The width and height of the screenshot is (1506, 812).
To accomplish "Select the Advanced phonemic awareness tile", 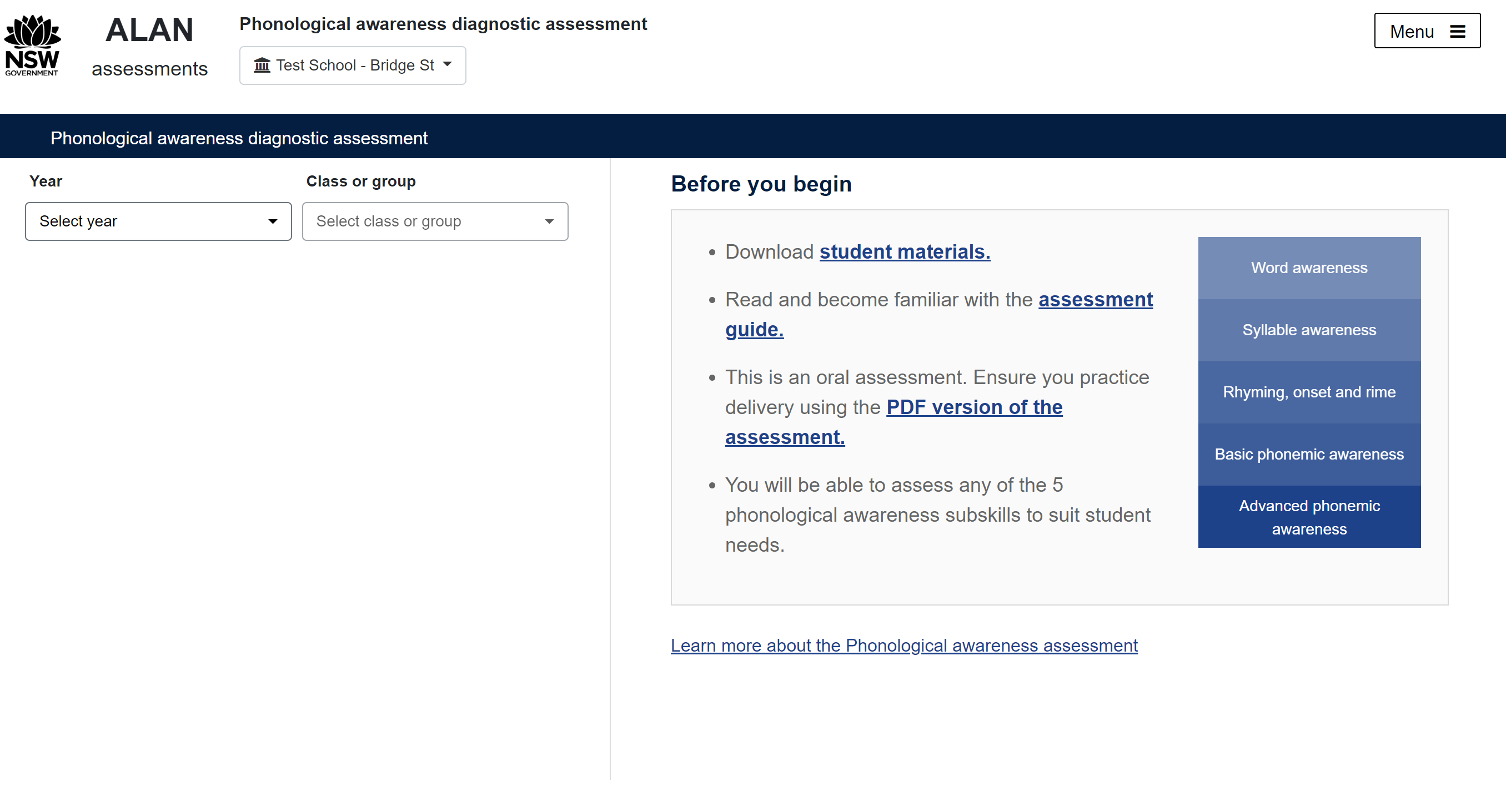I will [1309, 517].
